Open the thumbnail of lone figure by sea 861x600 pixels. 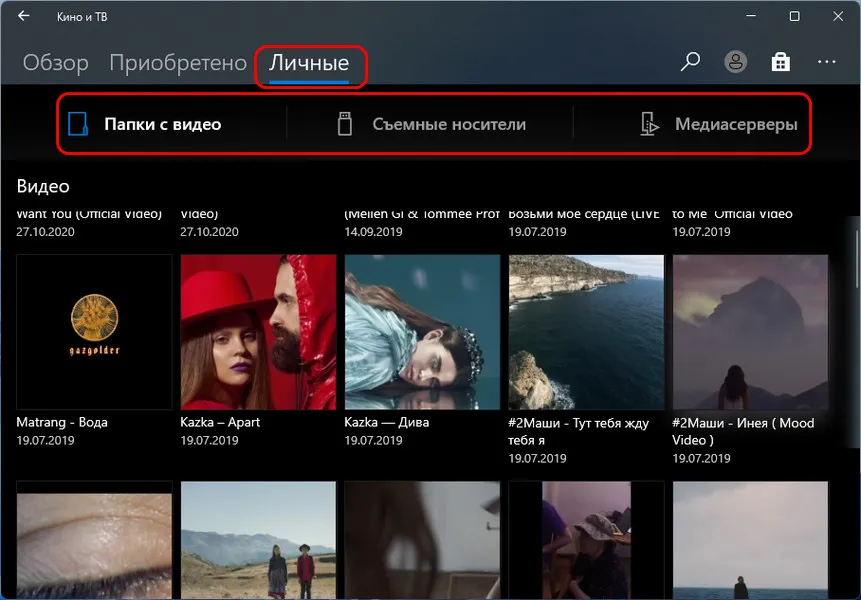point(750,540)
